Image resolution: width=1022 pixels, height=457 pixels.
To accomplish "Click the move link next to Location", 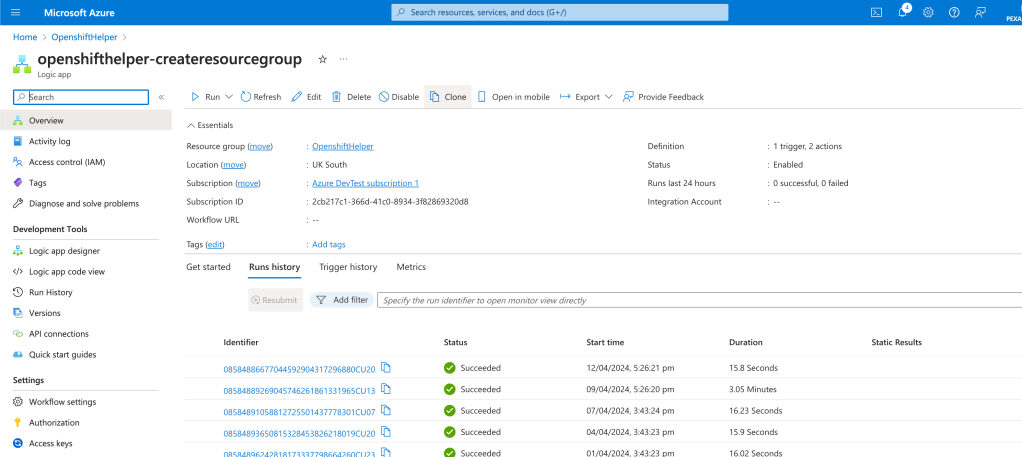I will 235,165.
